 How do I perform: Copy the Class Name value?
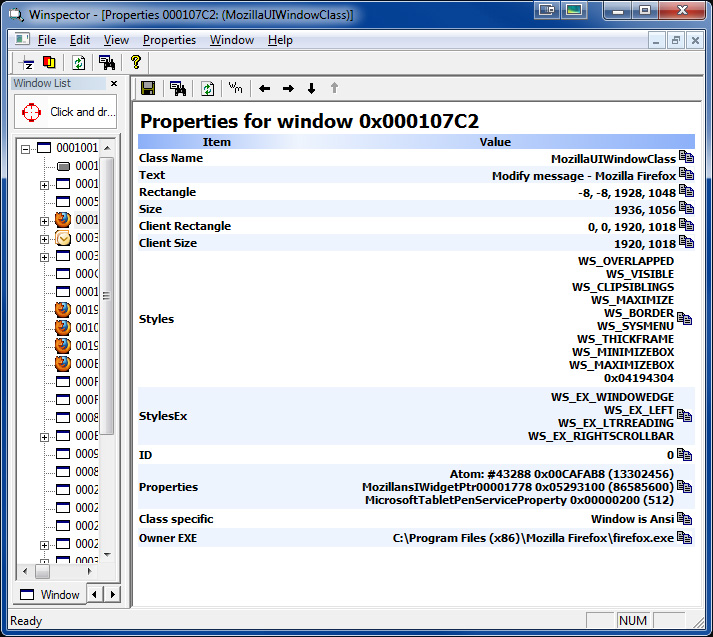(x=685, y=158)
